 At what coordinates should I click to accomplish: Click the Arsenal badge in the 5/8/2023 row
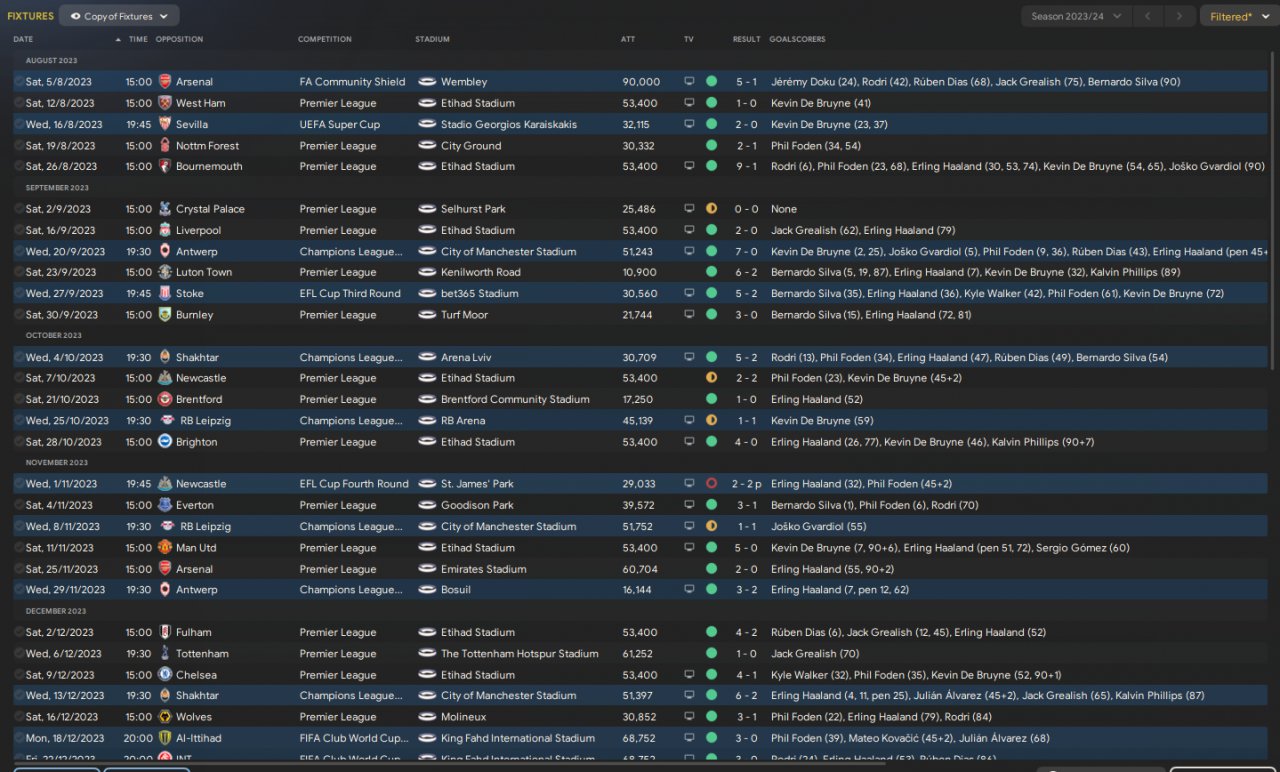pyautogui.click(x=165, y=82)
